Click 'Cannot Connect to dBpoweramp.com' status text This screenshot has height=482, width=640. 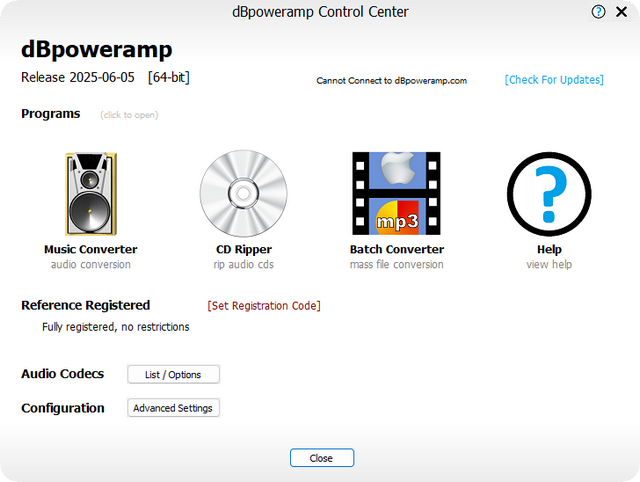[391, 80]
